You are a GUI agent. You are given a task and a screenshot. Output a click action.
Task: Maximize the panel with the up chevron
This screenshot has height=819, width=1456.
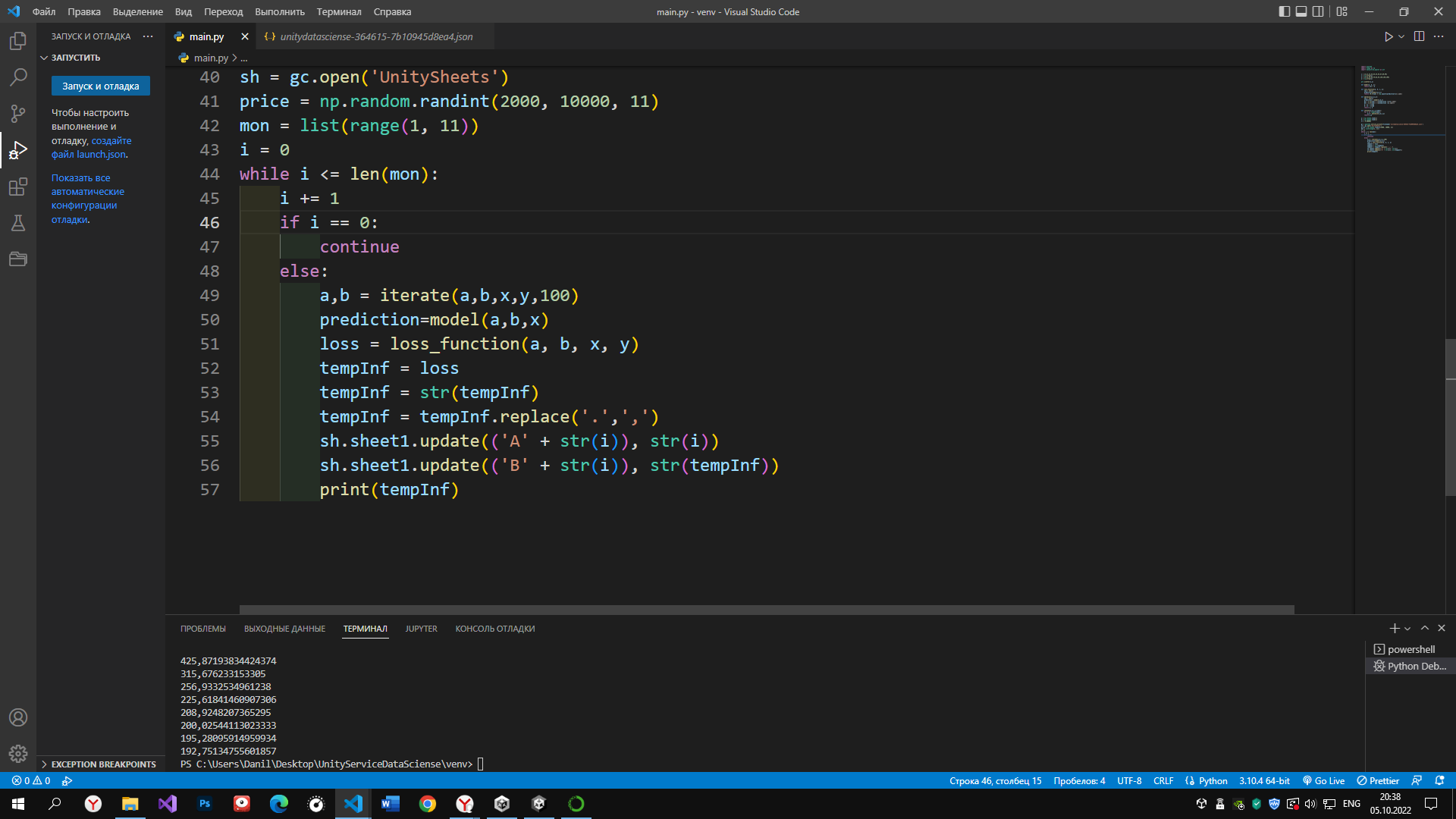[x=1425, y=628]
